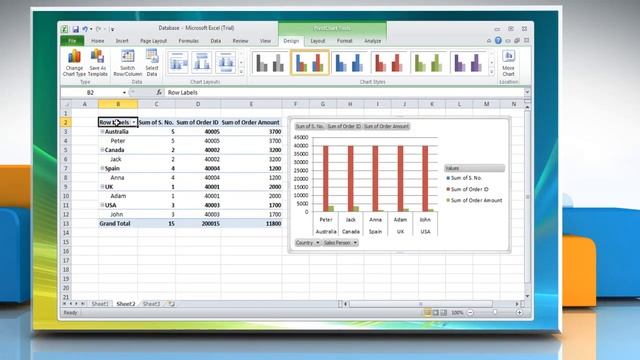Image resolution: width=640 pixels, height=360 pixels.
Task: Open Select Data dialog icon
Action: [152, 62]
